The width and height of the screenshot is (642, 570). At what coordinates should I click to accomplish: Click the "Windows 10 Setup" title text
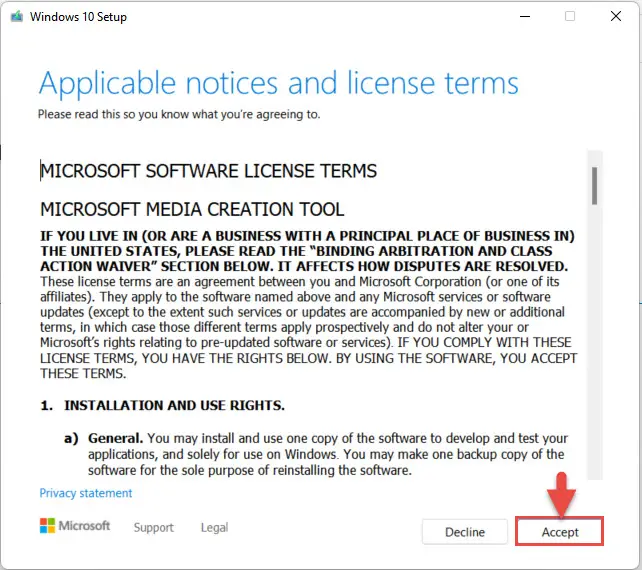(78, 17)
